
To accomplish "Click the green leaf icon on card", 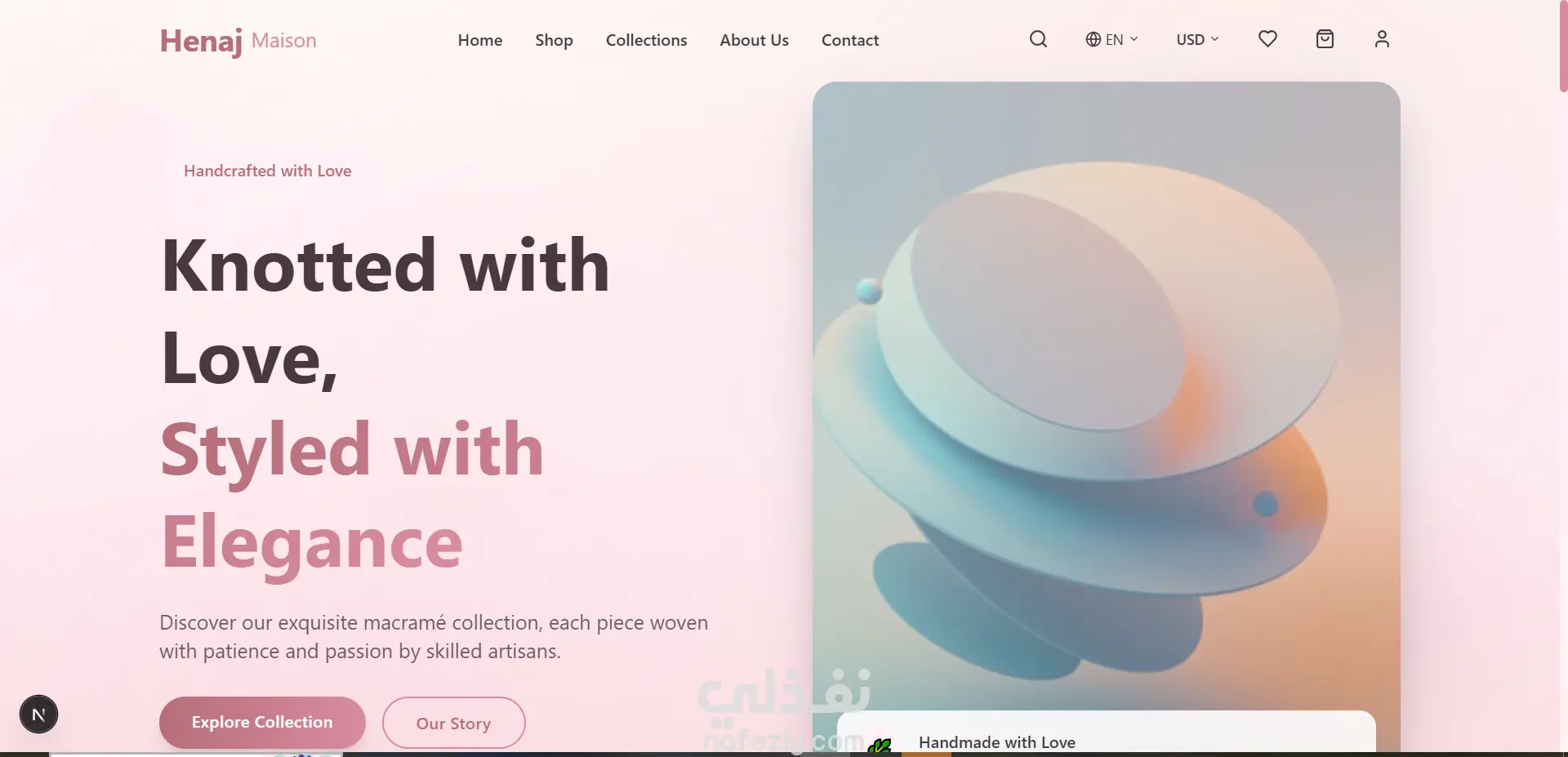I will [x=880, y=746].
